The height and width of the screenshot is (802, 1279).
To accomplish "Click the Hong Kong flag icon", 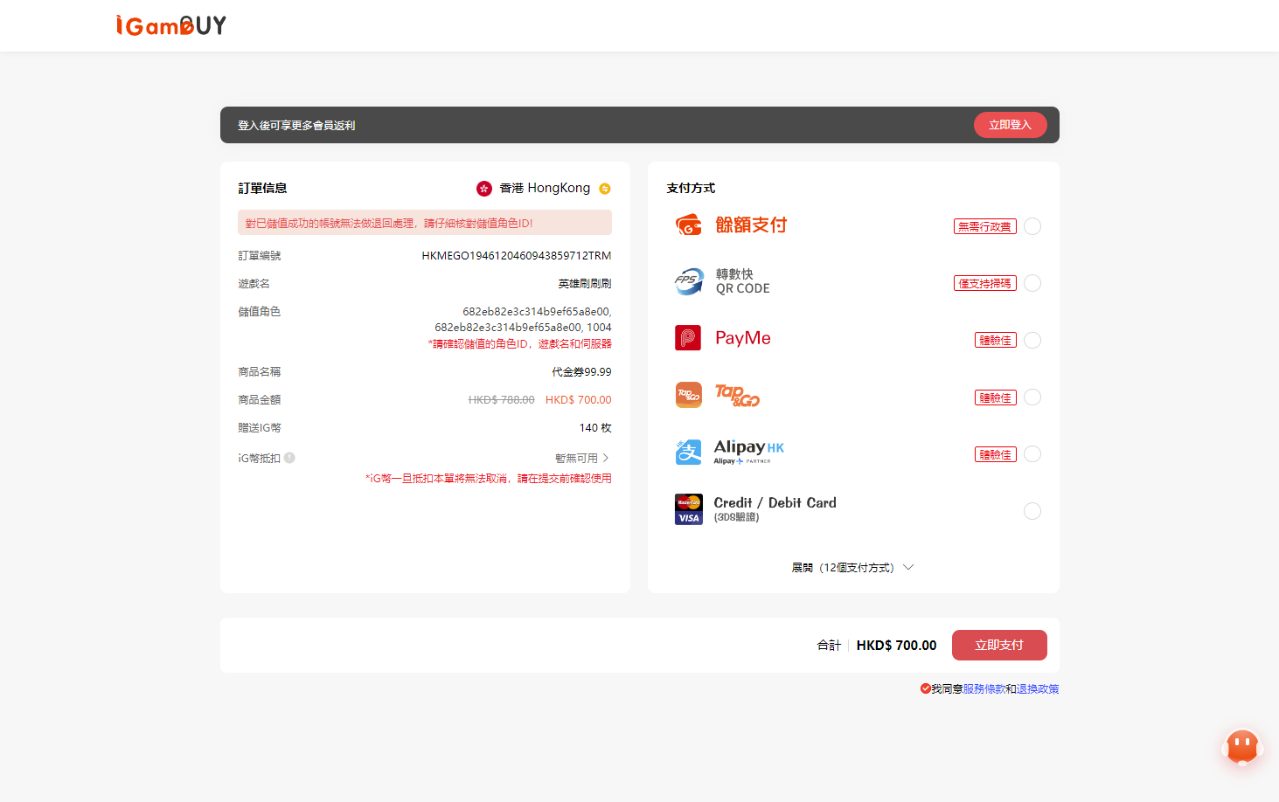I will pos(484,188).
